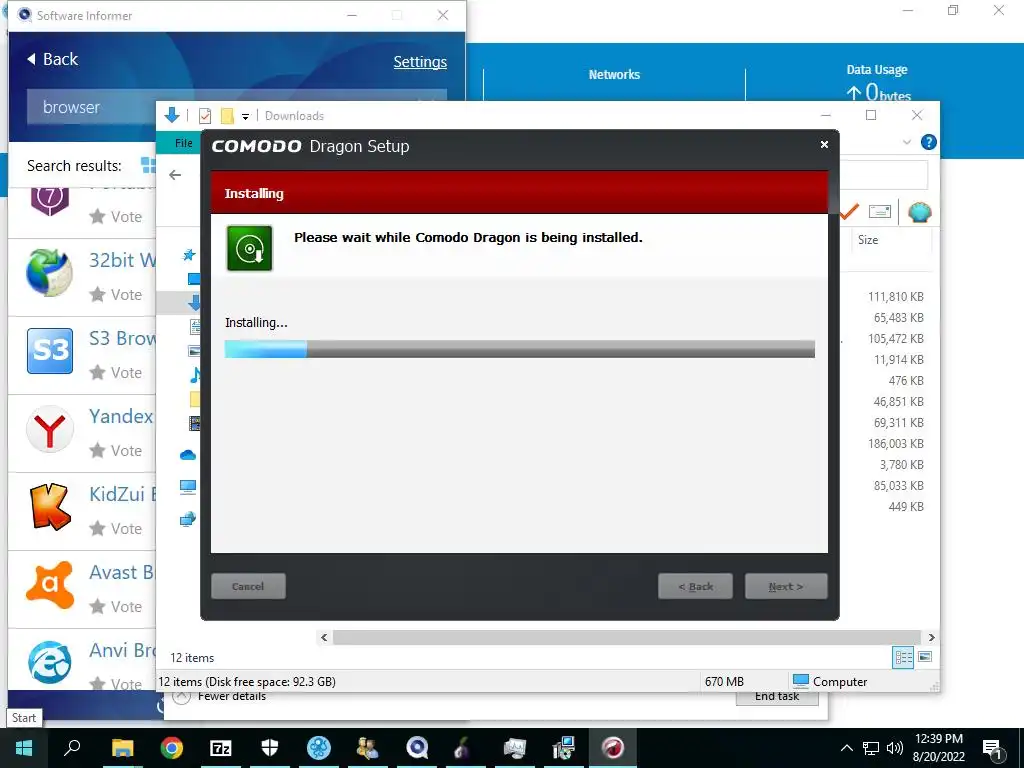Open 7-Zip from the taskbar
The image size is (1024, 768).
tap(221, 748)
